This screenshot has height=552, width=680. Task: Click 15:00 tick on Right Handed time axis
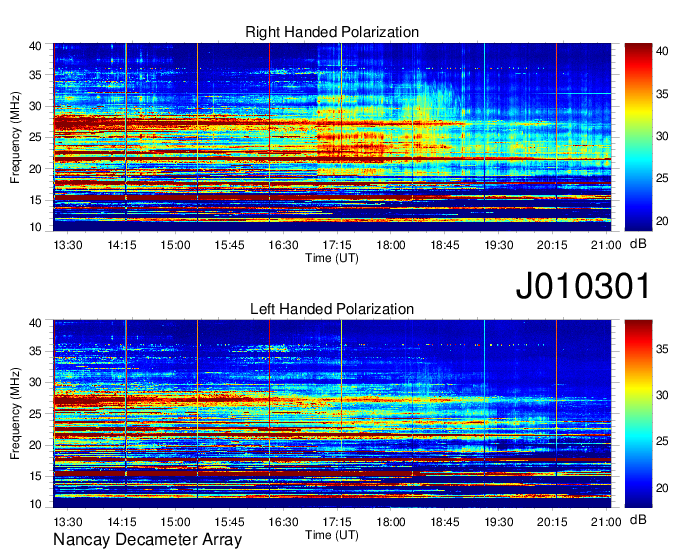click(176, 245)
